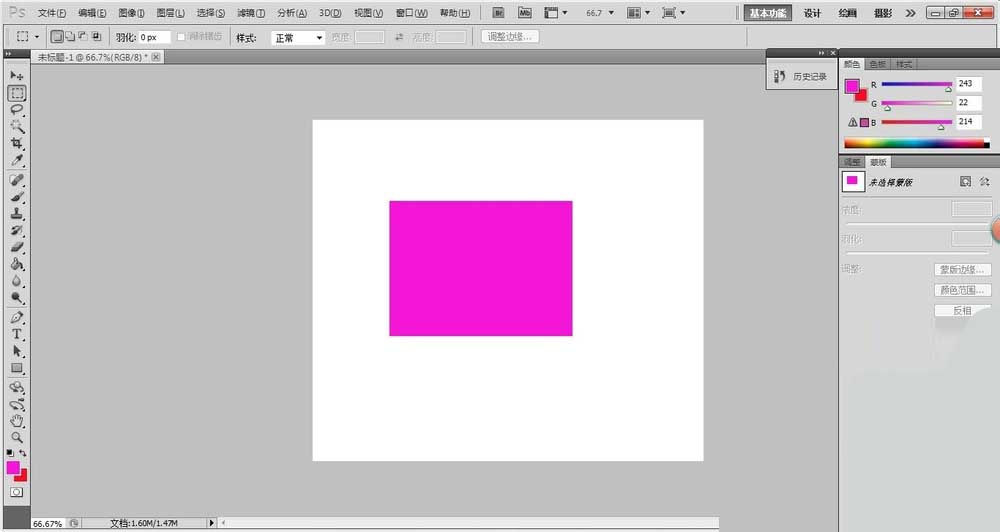This screenshot has height=532, width=1000.
Task: Click the Design (设计) workspace button
Action: pos(812,13)
